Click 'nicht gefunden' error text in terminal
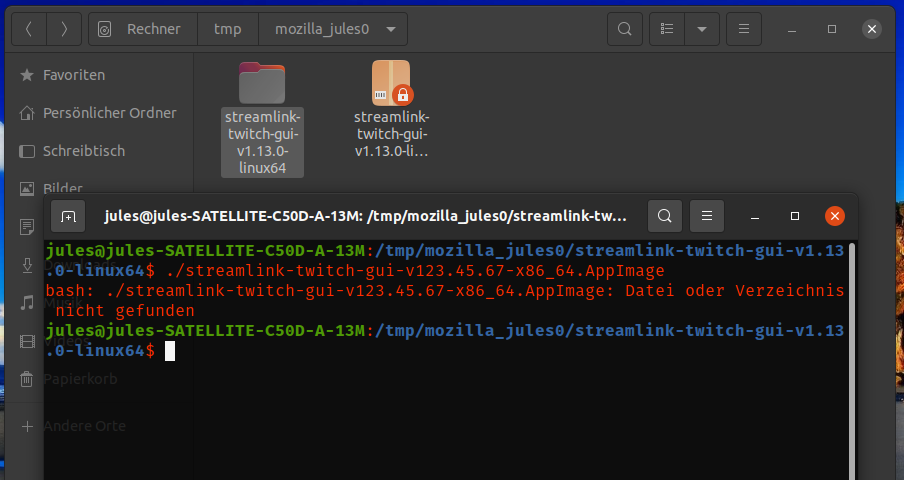The image size is (904, 480). coord(125,311)
